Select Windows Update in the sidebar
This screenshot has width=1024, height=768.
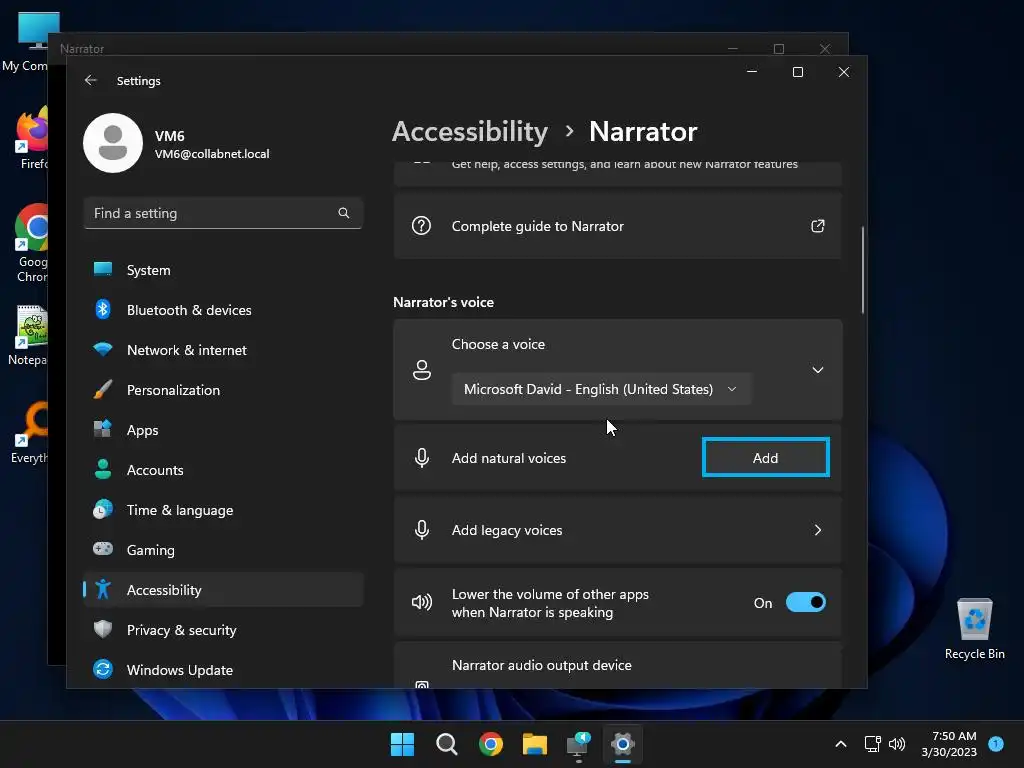pos(223,669)
